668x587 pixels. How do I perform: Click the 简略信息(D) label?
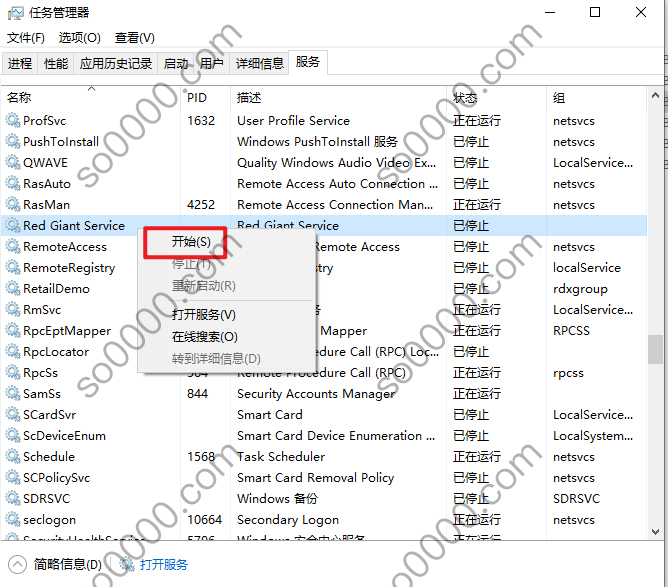(68, 564)
